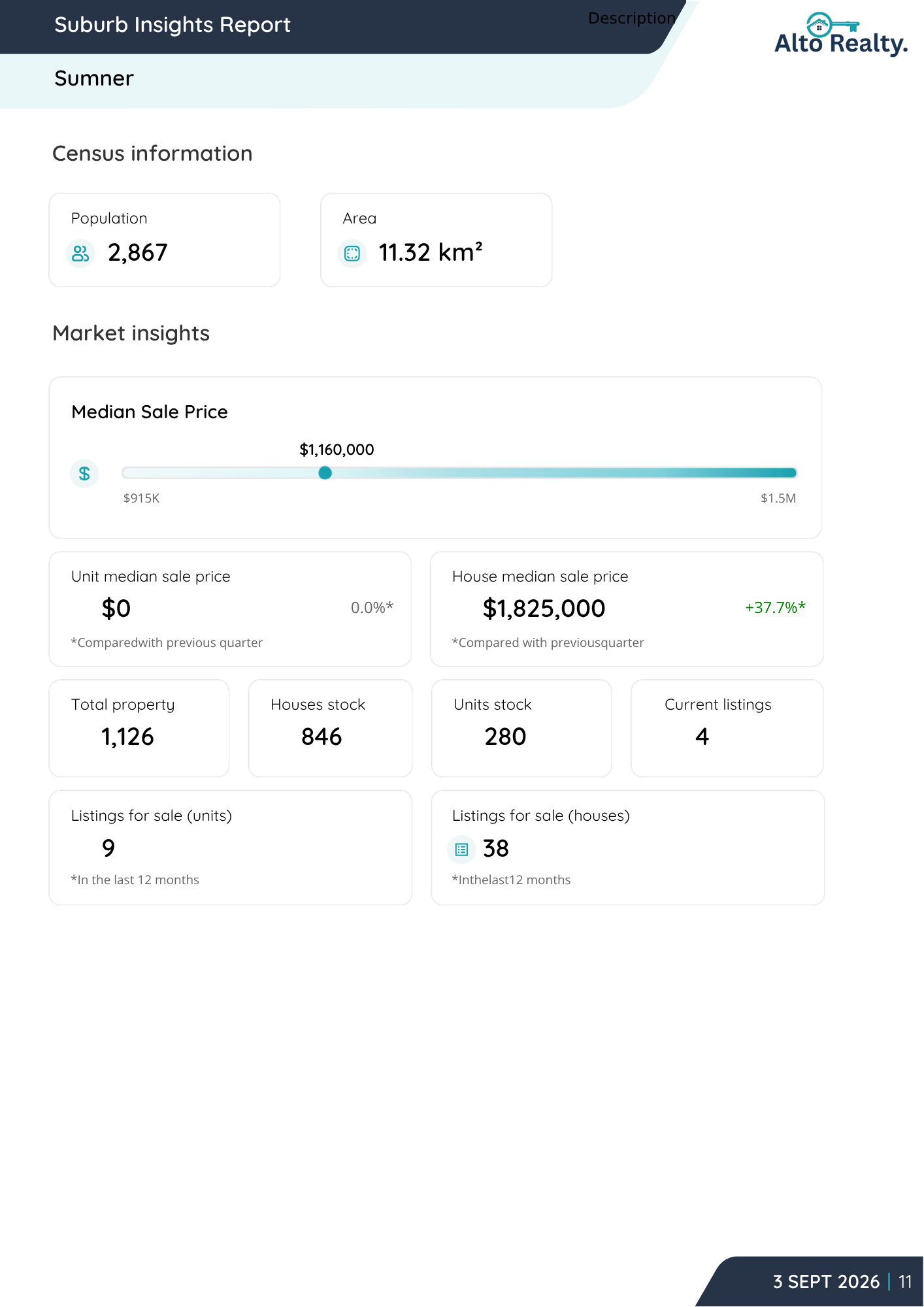Select the suburb name "Sumner"
Viewport: 924px width, 1307px height.
tap(94, 78)
